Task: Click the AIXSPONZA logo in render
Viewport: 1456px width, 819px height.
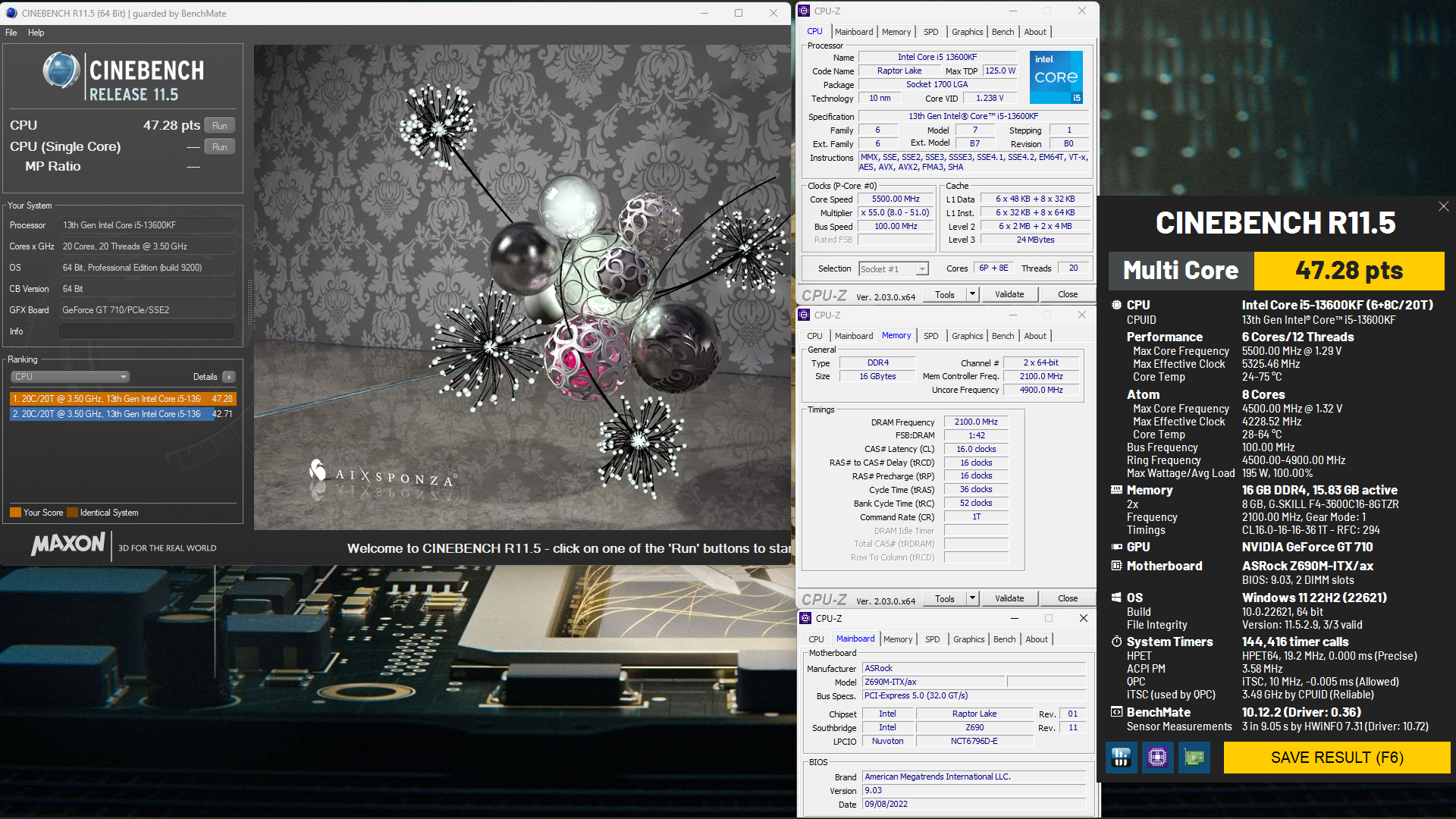Action: tap(382, 474)
